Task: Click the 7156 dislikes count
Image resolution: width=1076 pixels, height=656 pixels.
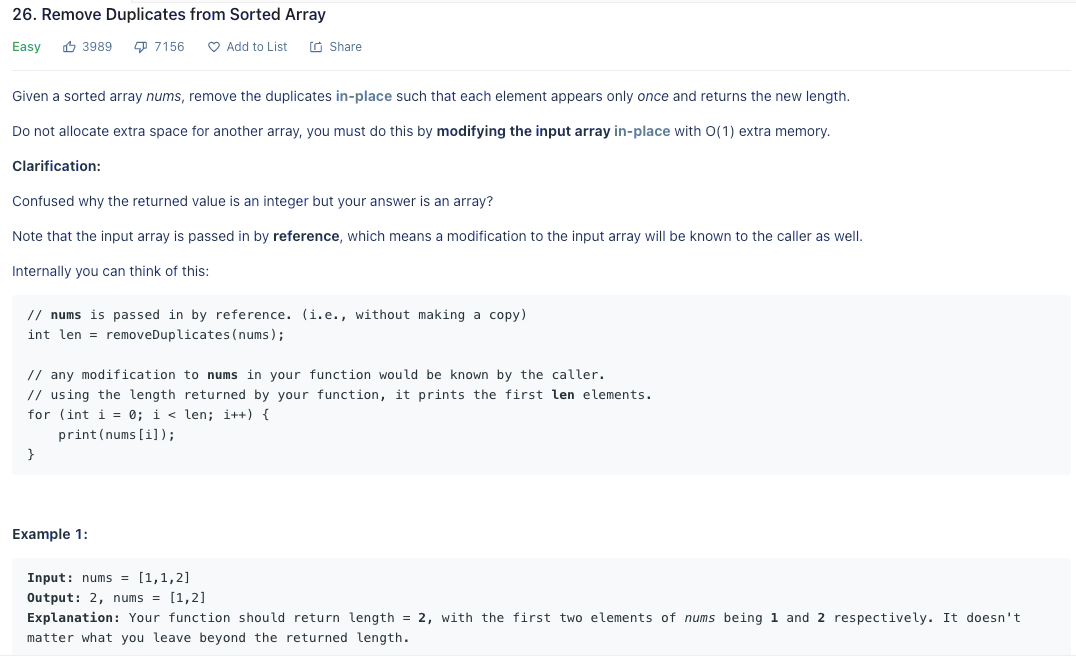Action: pos(169,47)
